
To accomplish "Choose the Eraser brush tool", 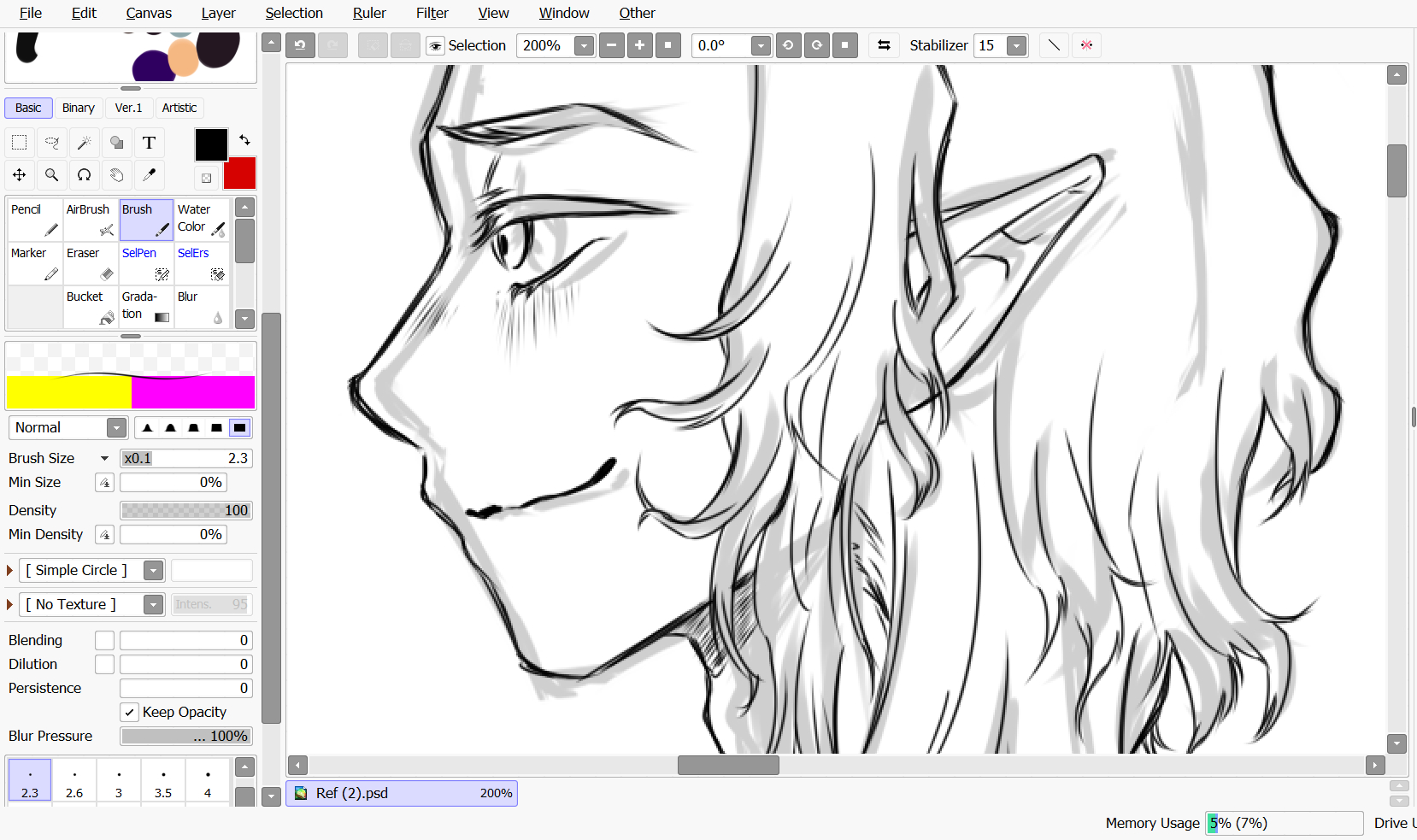I will (x=90, y=263).
